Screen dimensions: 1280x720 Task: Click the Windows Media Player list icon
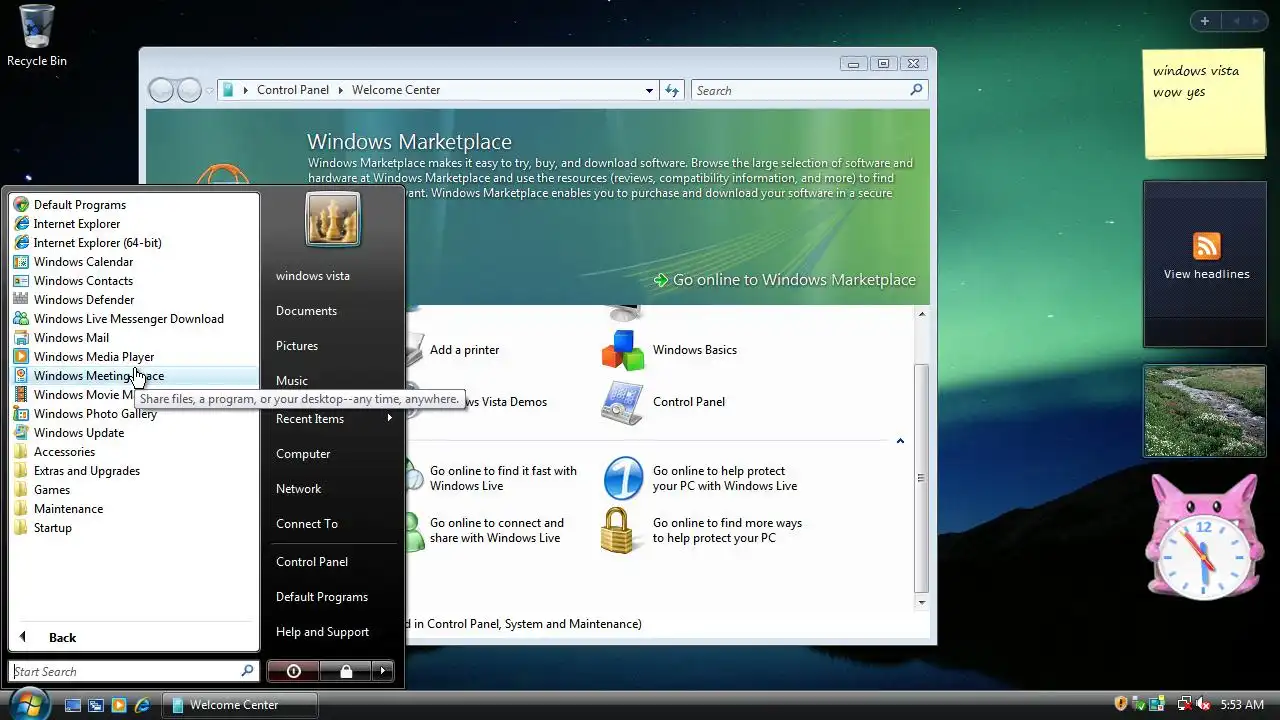(21, 357)
